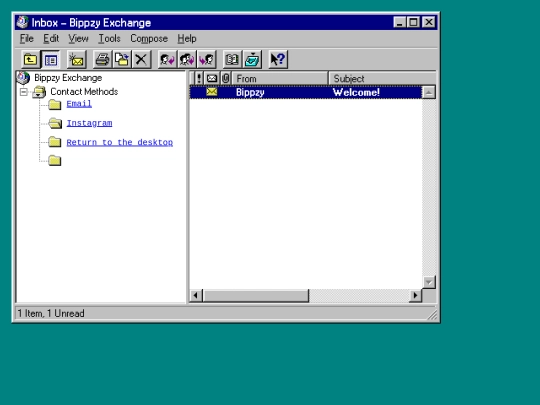Sort by the envelope Item Type column header

212,79
